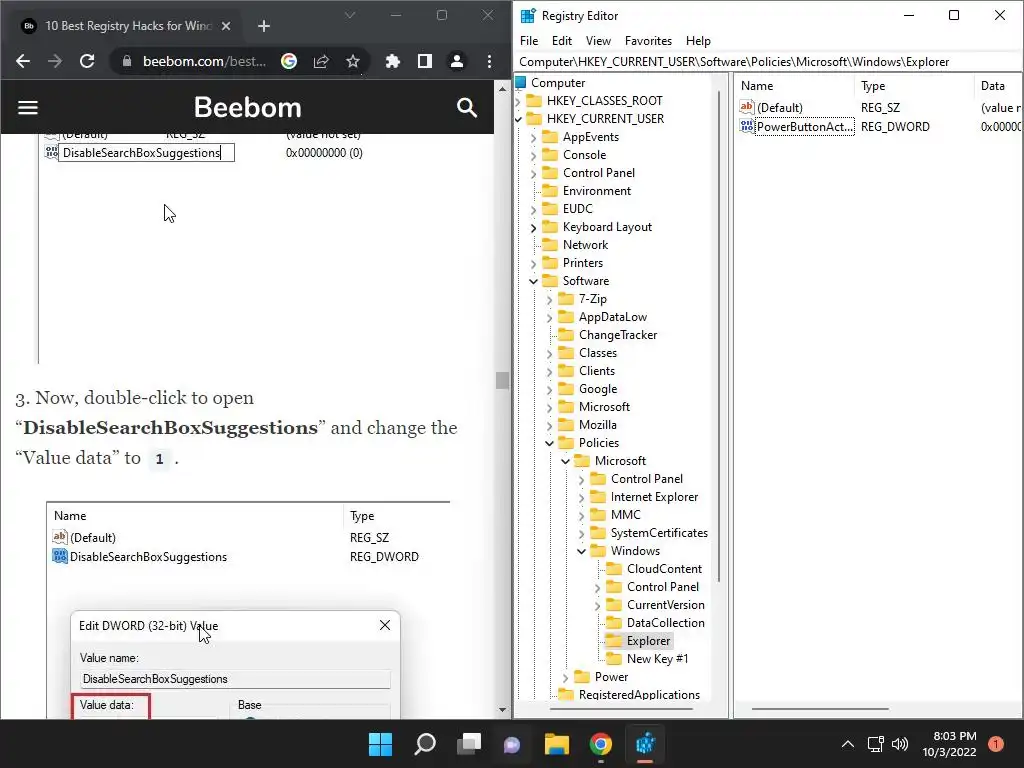Show hidden tray icons chevron
Screen dimensions: 1024x768
848,744
